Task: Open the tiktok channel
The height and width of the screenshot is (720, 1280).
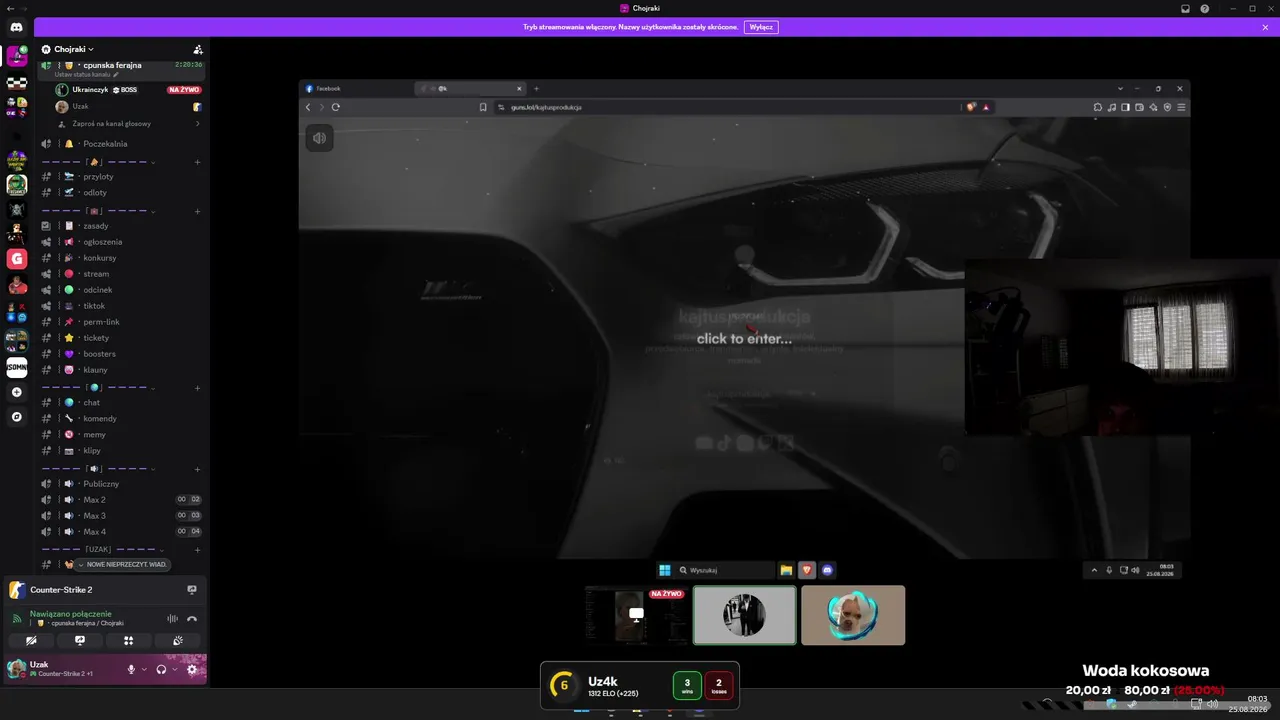Action: [122, 306]
